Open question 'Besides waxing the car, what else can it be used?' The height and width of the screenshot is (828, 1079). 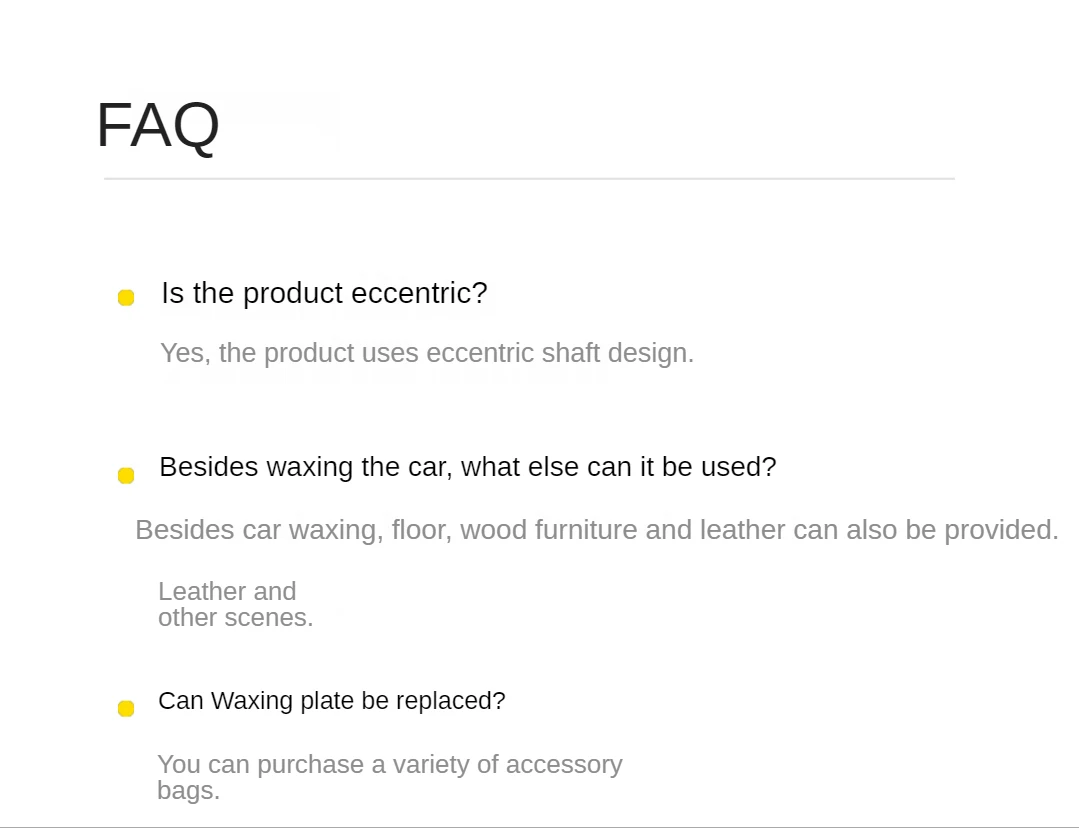[468, 467]
